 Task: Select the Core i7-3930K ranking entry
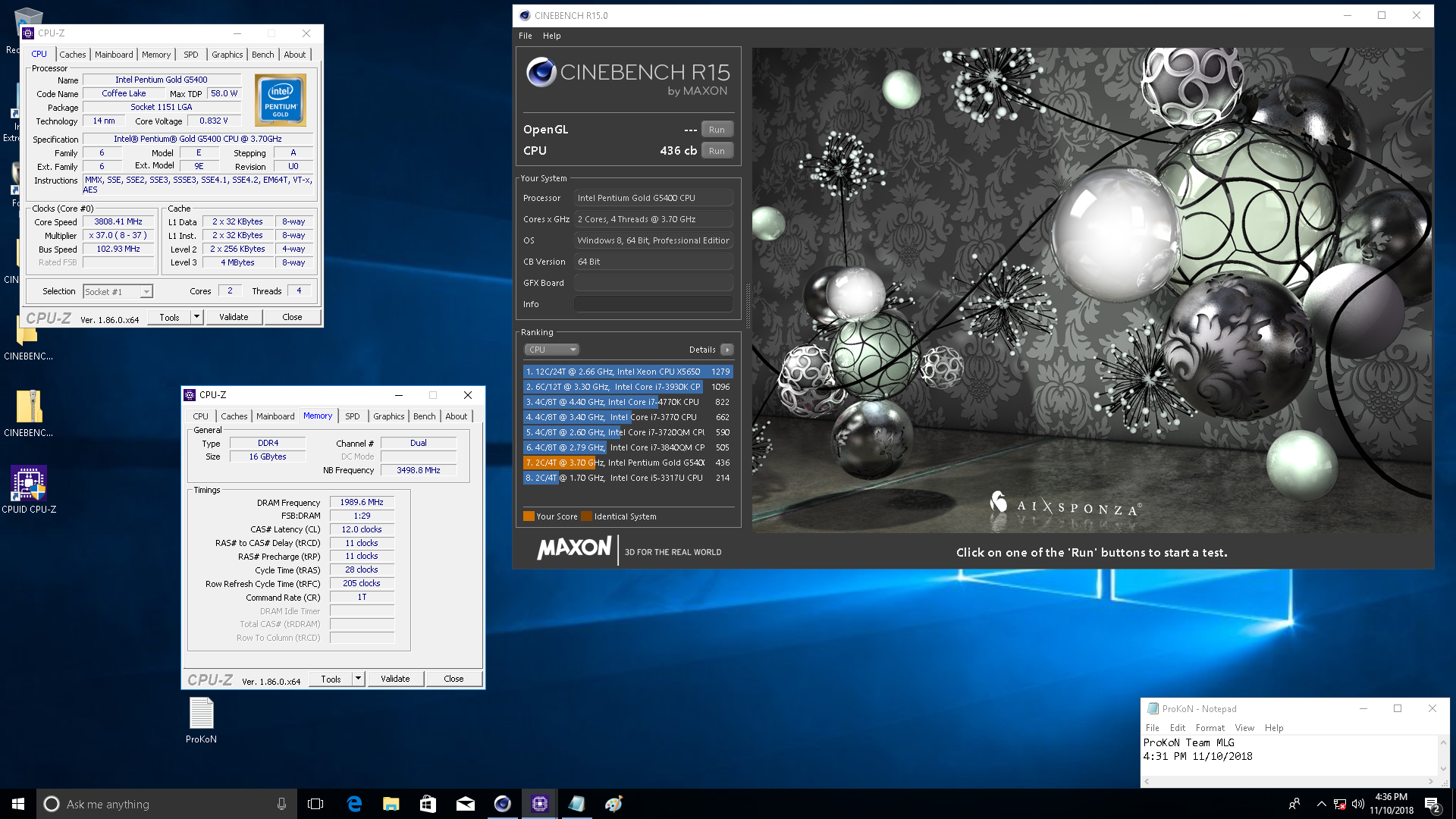pos(628,387)
